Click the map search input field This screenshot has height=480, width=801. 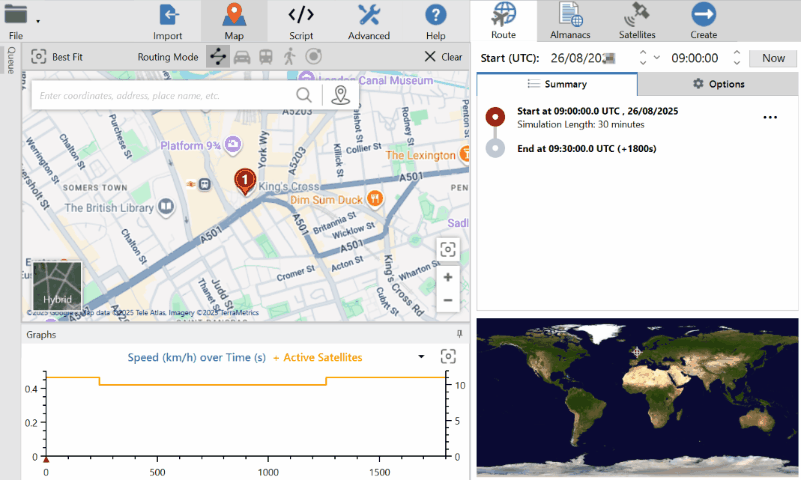(x=163, y=95)
